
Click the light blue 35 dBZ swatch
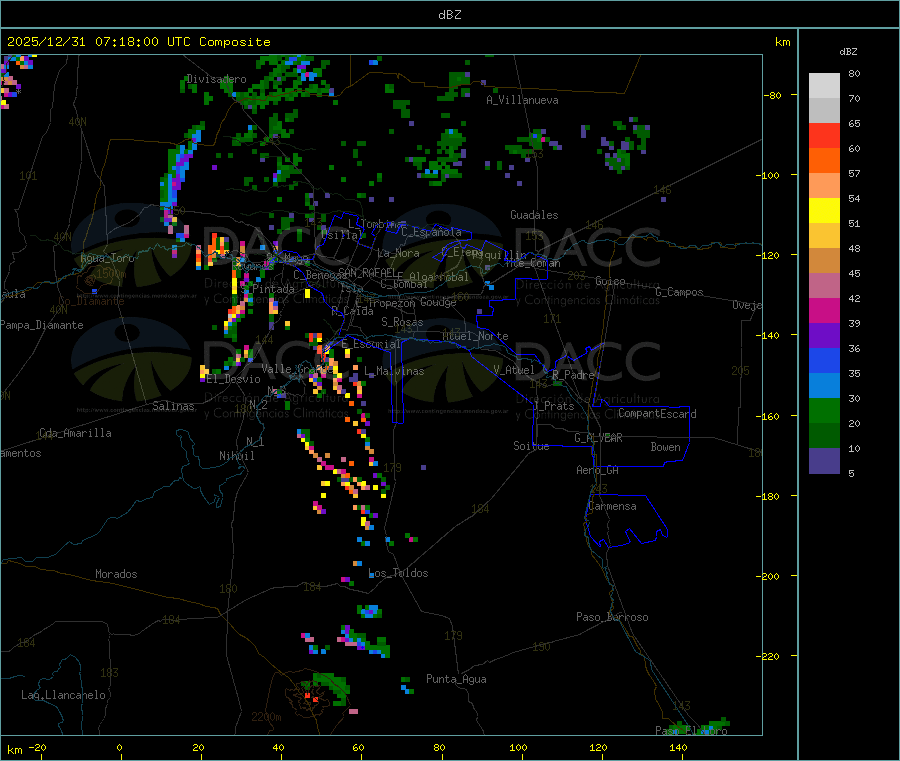pyautogui.click(x=824, y=386)
